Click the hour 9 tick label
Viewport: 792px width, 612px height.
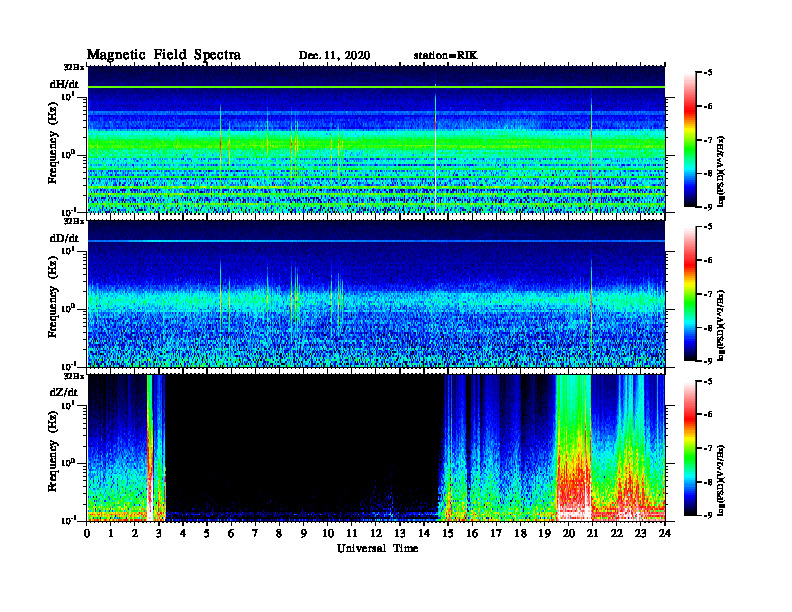click(x=304, y=533)
